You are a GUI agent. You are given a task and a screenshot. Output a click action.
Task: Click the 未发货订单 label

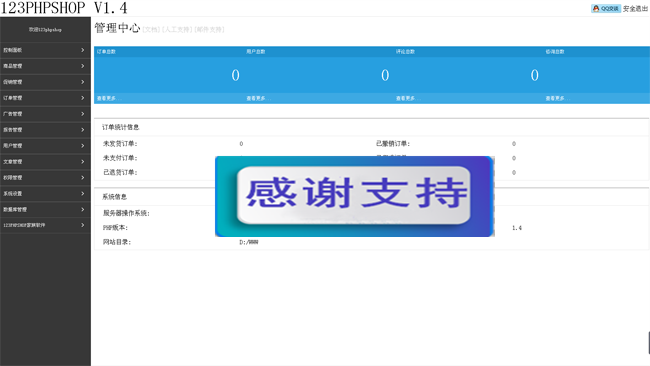pos(120,144)
